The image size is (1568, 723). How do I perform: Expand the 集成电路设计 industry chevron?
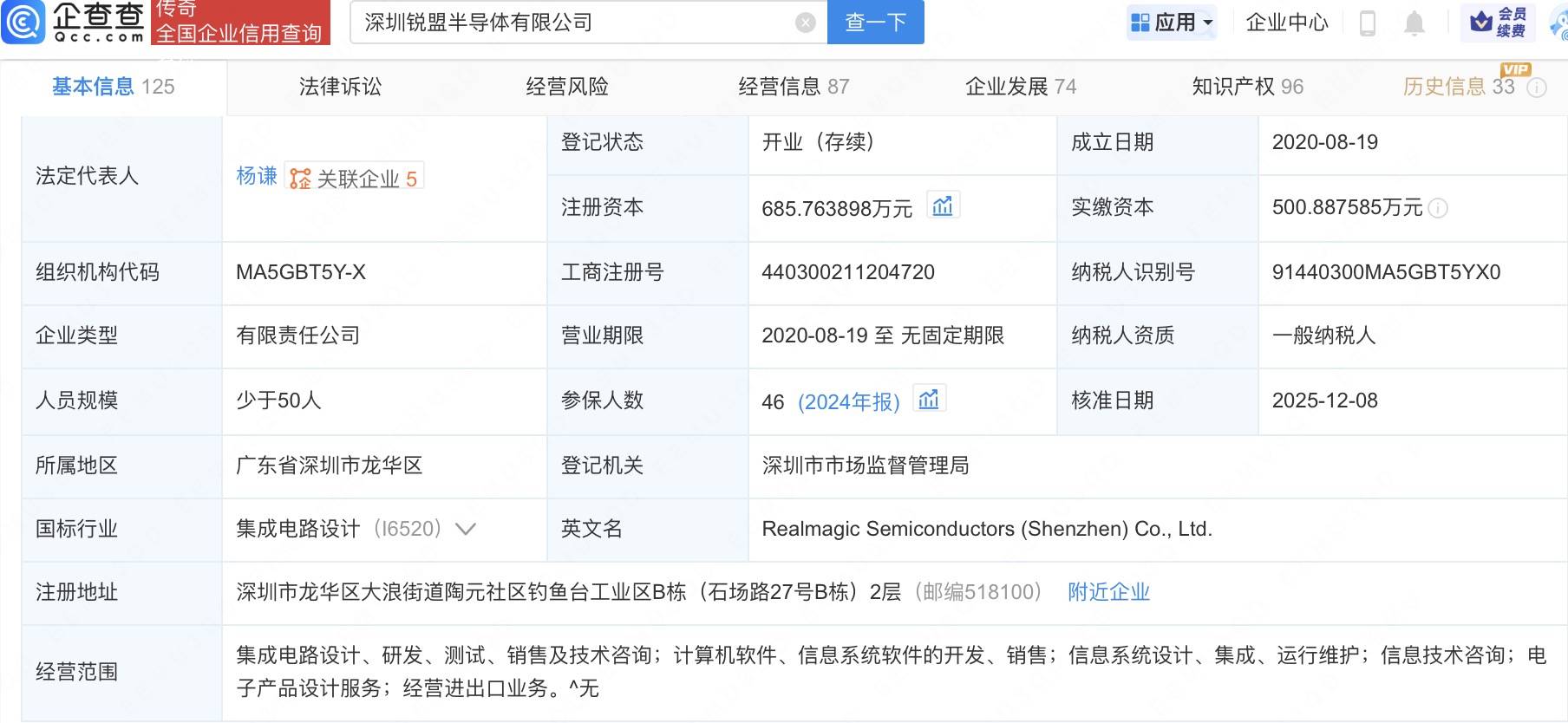click(x=466, y=529)
